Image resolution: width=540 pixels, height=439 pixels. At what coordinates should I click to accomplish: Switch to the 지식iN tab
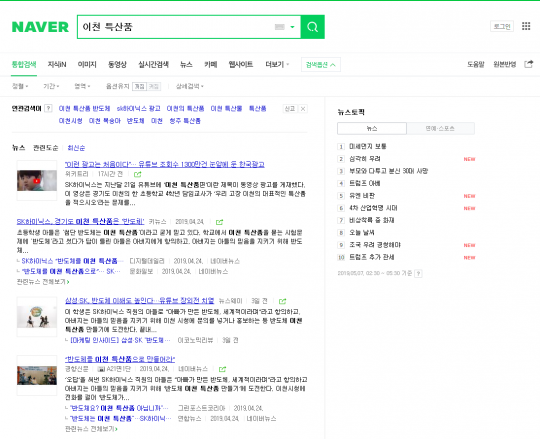pyautogui.click(x=57, y=64)
